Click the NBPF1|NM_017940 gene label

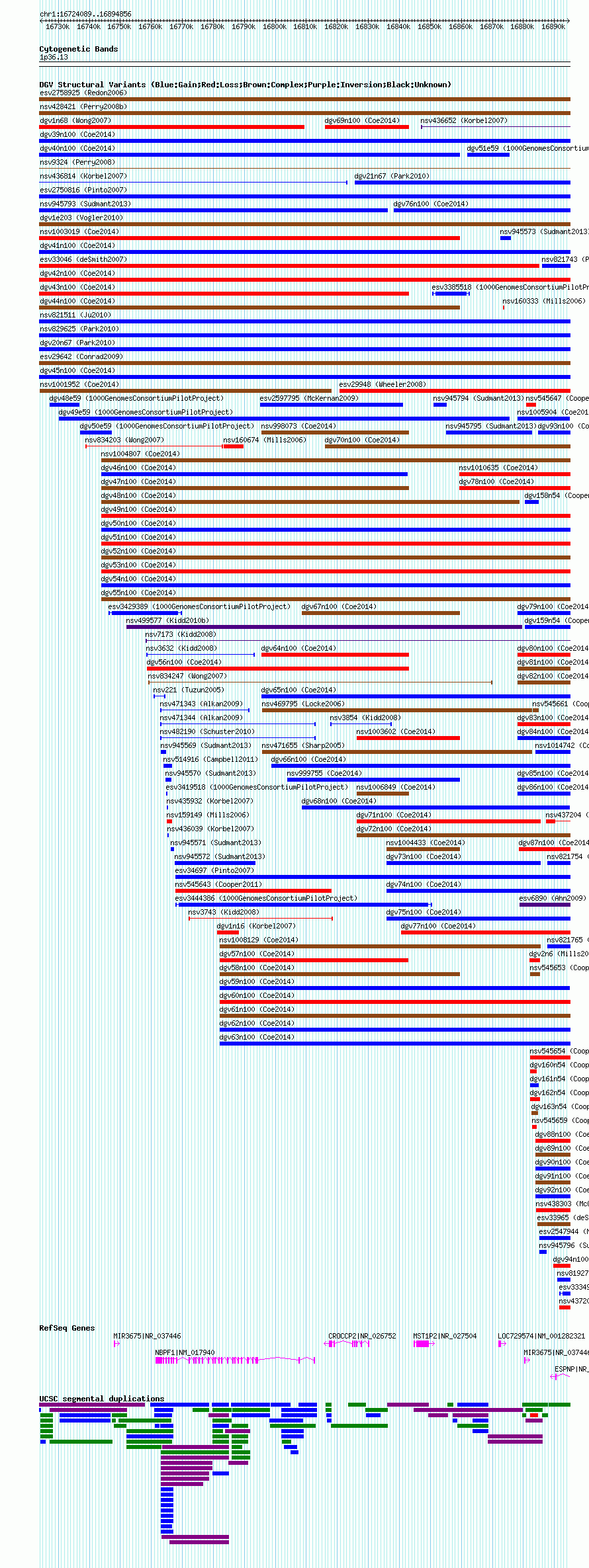coord(185,1352)
